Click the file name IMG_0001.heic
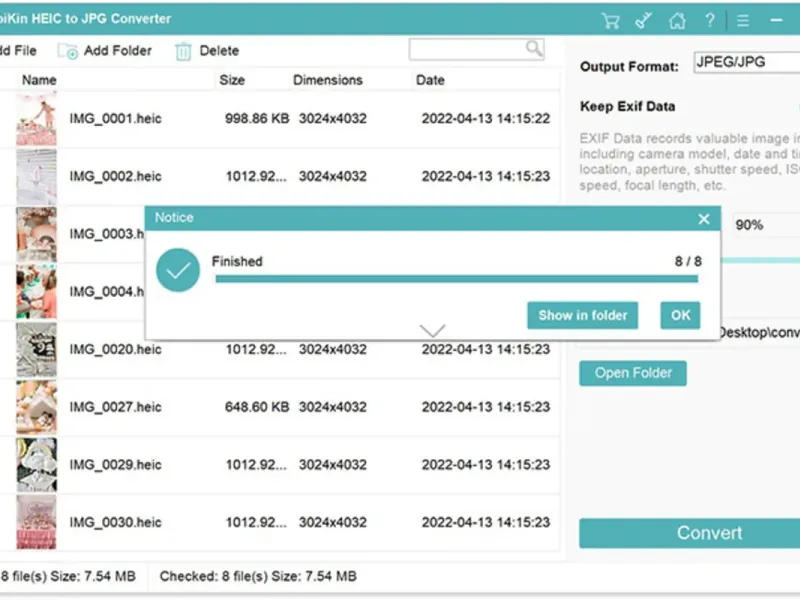Screen dimensions: 800x600 click(115, 119)
